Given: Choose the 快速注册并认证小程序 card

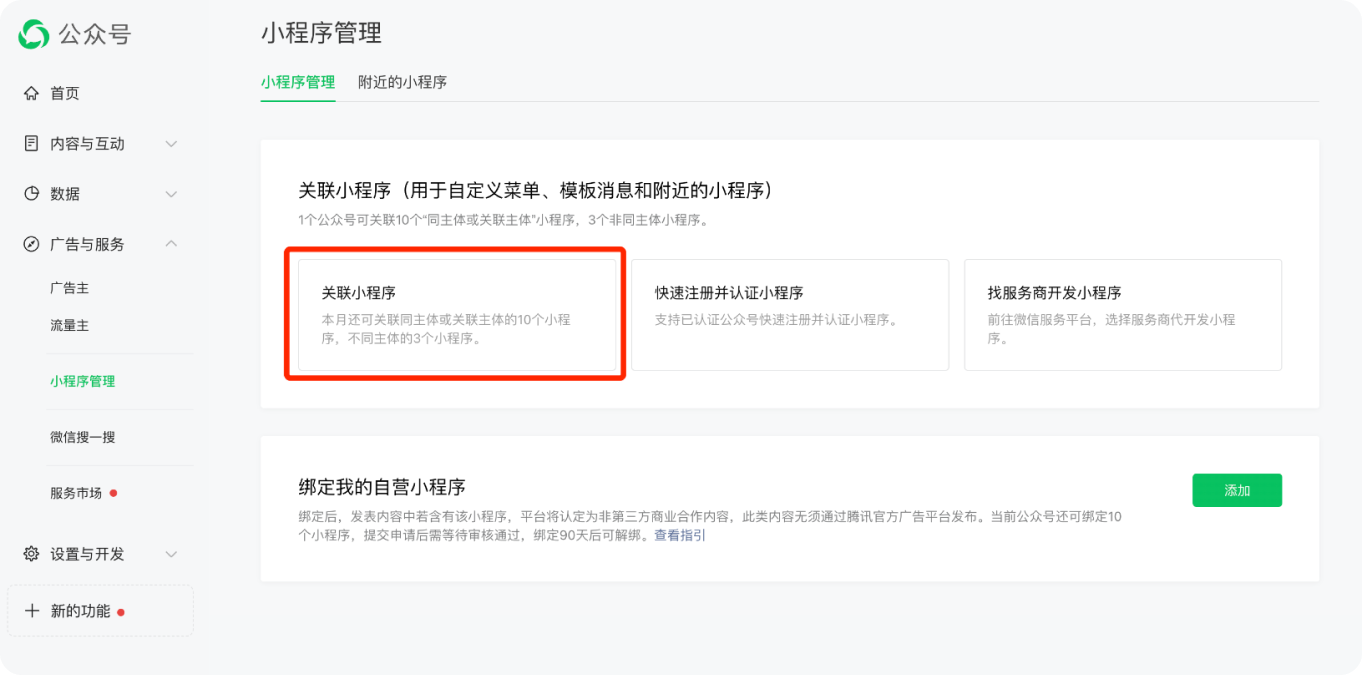Looking at the screenshot, I should tap(789, 314).
